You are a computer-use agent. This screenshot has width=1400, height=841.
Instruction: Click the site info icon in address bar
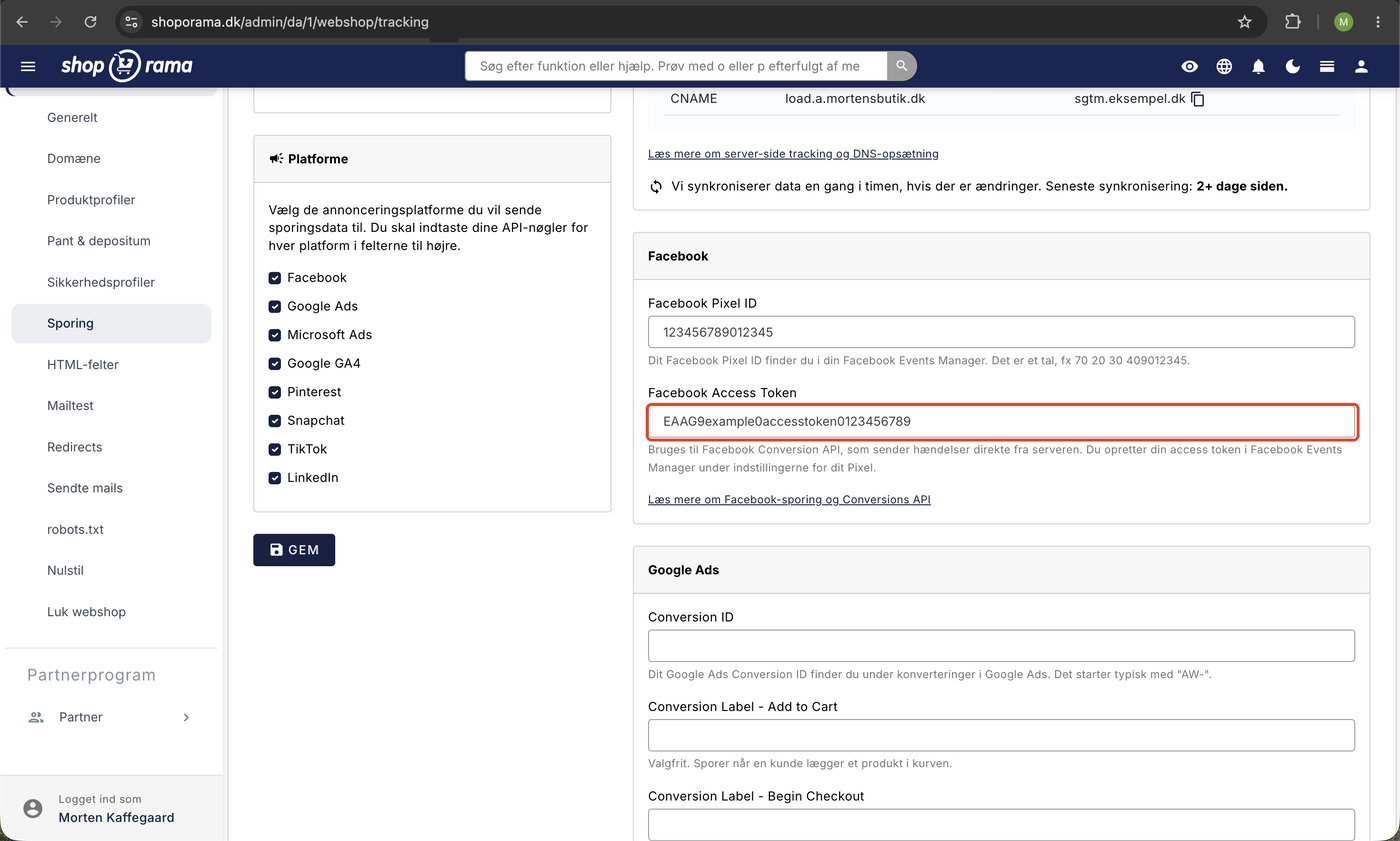point(131,21)
